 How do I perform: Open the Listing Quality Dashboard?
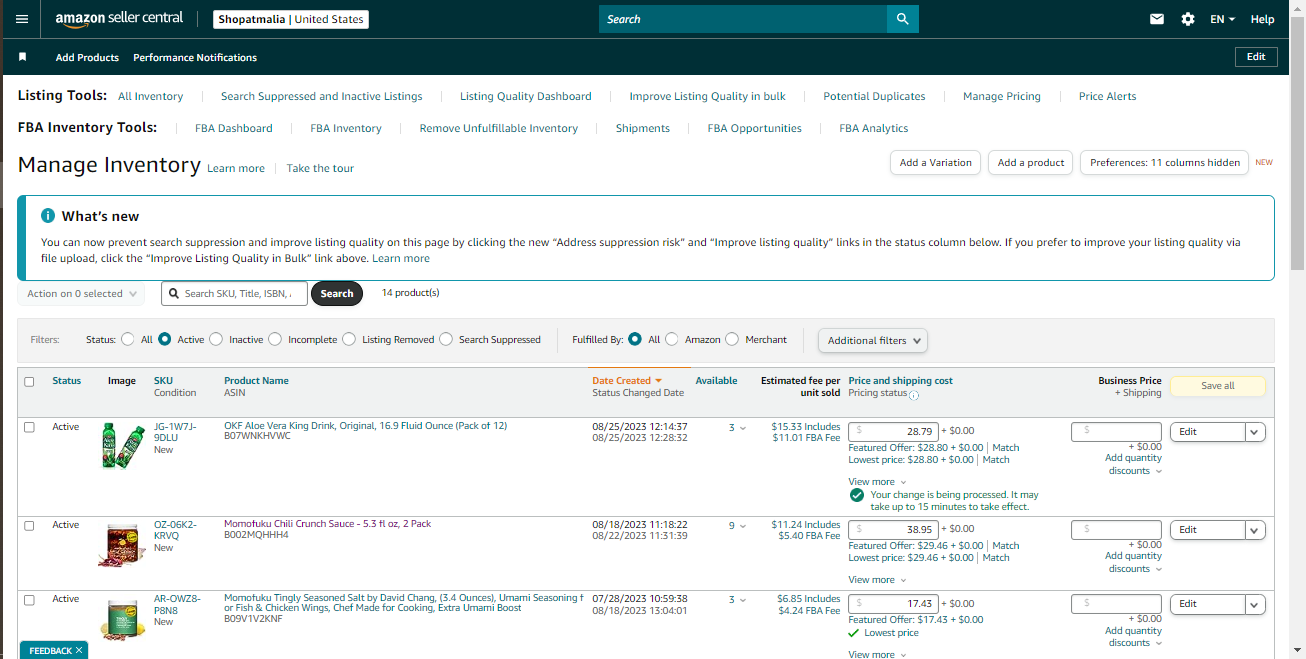point(526,96)
